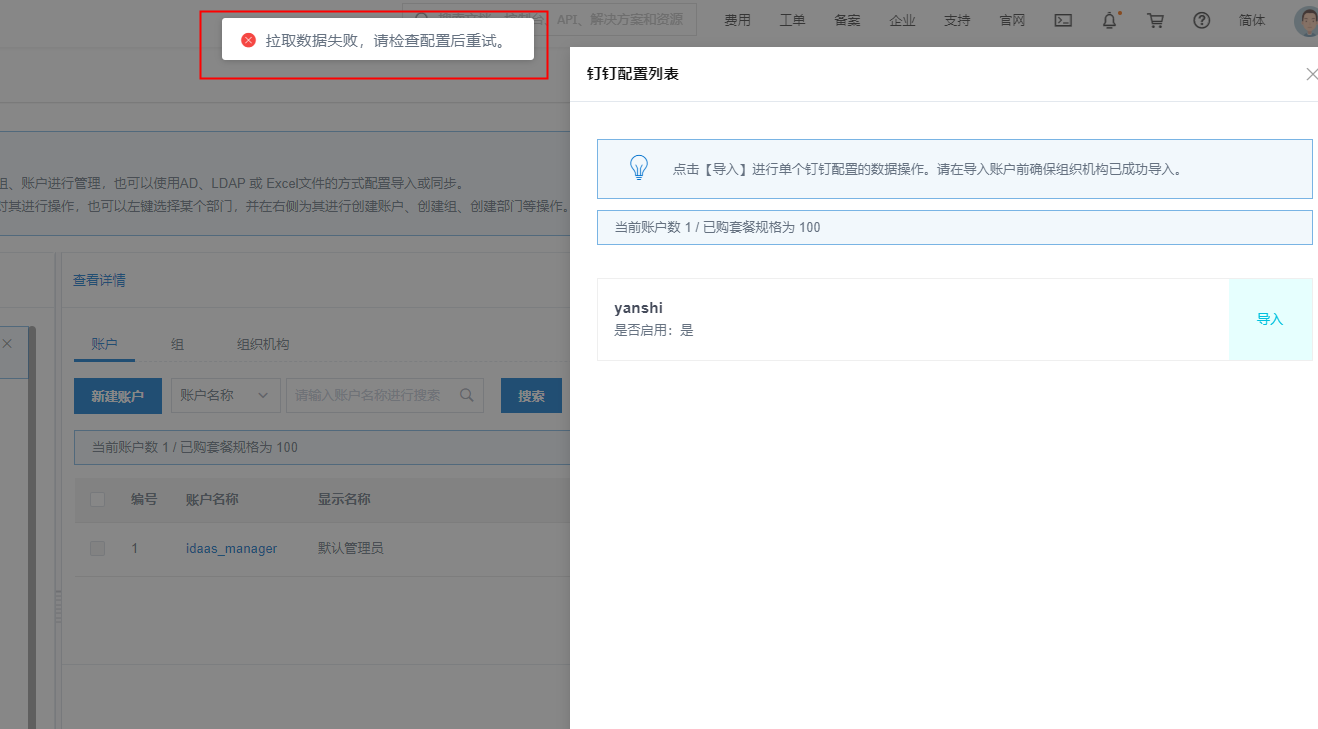1318x729 pixels.
Task: Switch to the 账户 tab
Action: tap(105, 344)
